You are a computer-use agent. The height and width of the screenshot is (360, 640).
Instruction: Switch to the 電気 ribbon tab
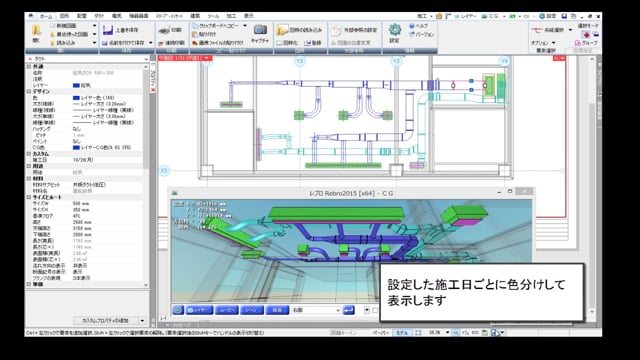(117, 16)
